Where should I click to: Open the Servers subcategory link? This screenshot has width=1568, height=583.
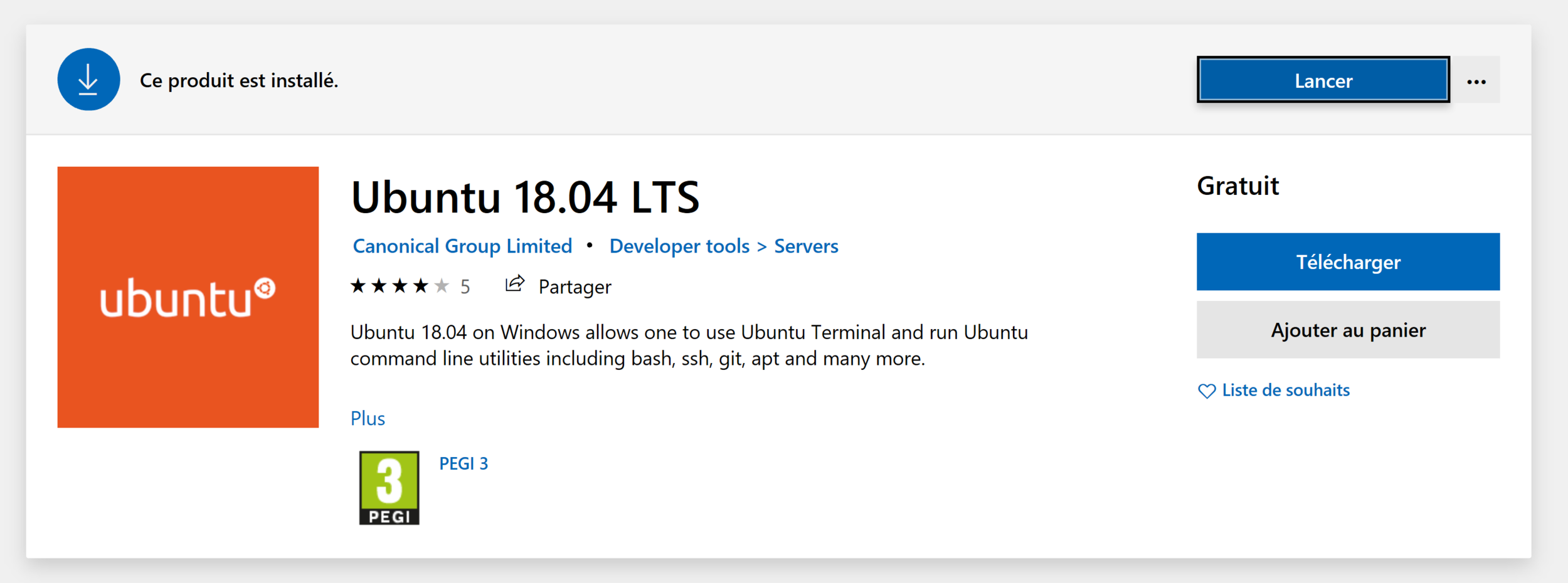(x=806, y=246)
